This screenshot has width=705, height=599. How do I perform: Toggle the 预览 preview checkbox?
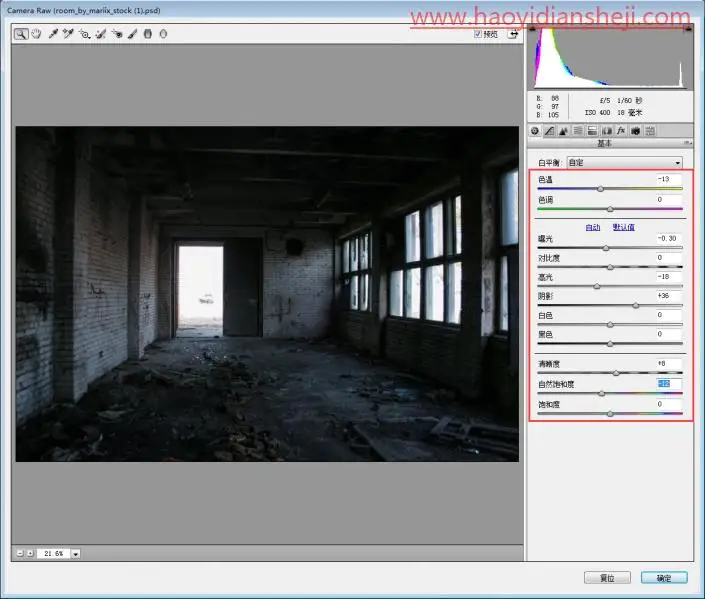[x=477, y=34]
